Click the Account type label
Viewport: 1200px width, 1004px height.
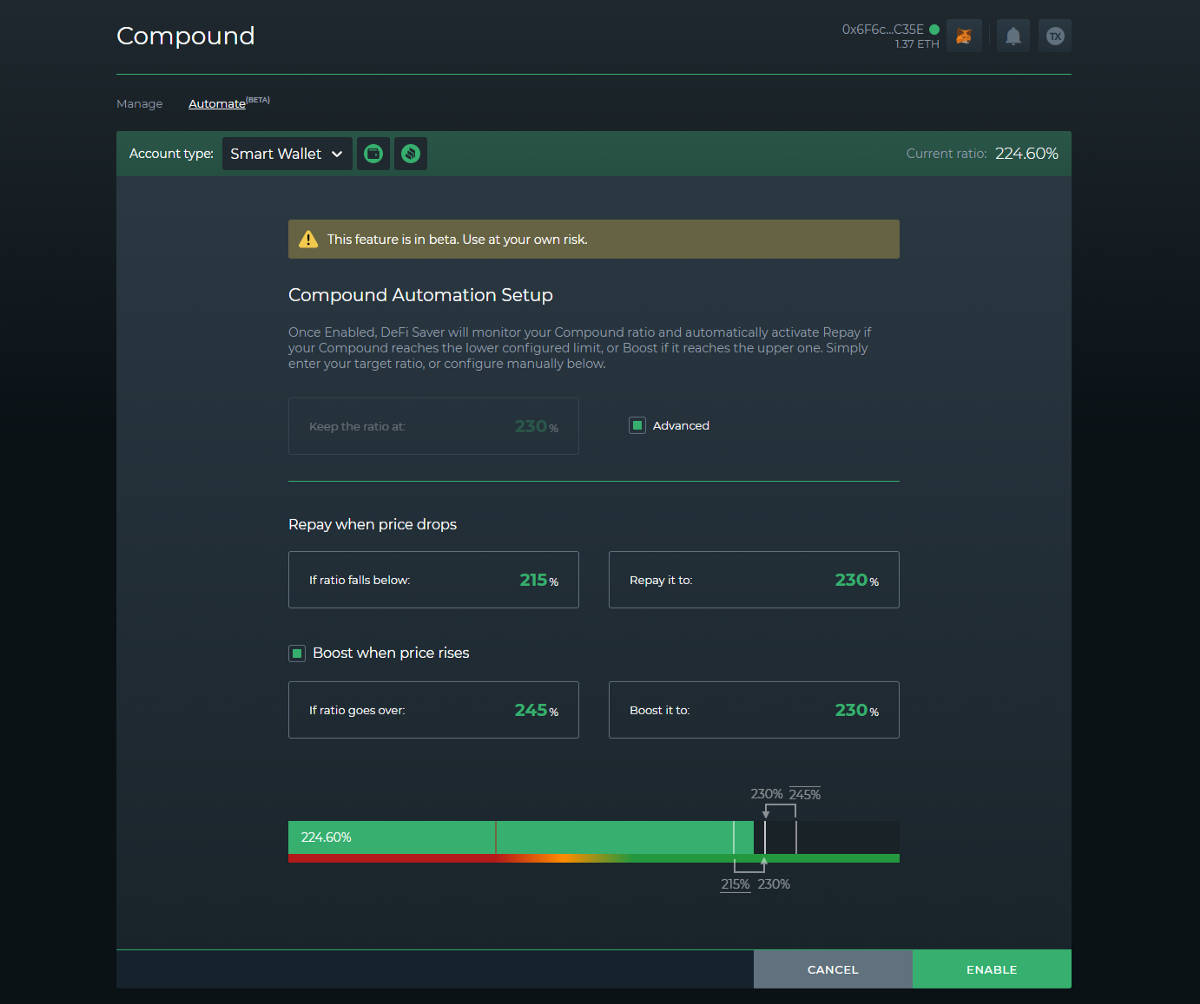tap(171, 154)
